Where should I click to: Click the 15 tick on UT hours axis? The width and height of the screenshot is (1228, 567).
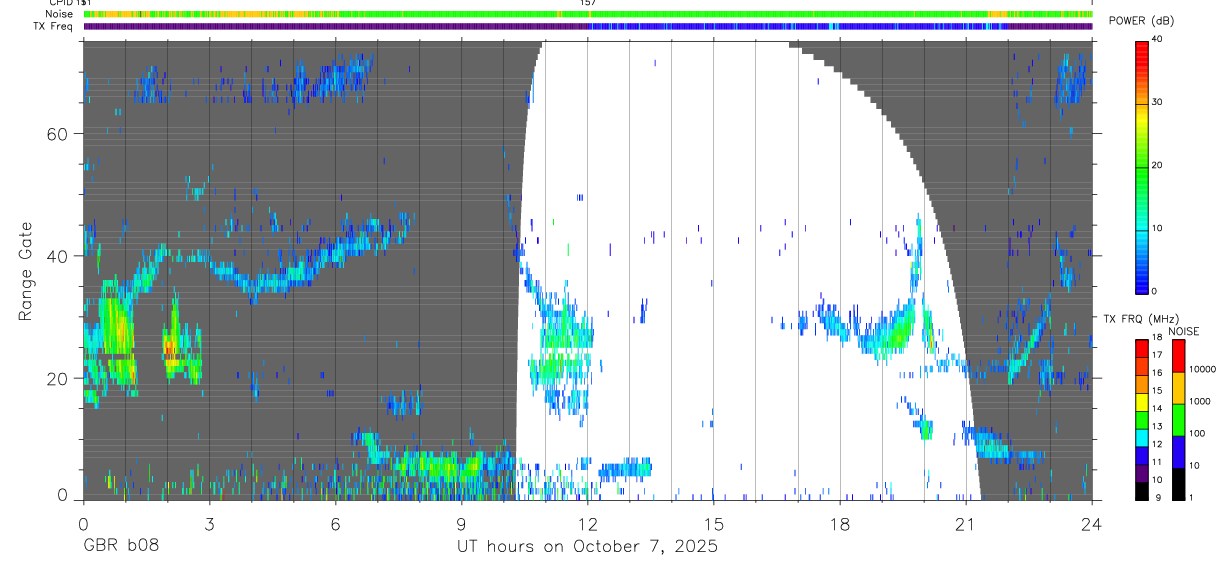click(714, 523)
